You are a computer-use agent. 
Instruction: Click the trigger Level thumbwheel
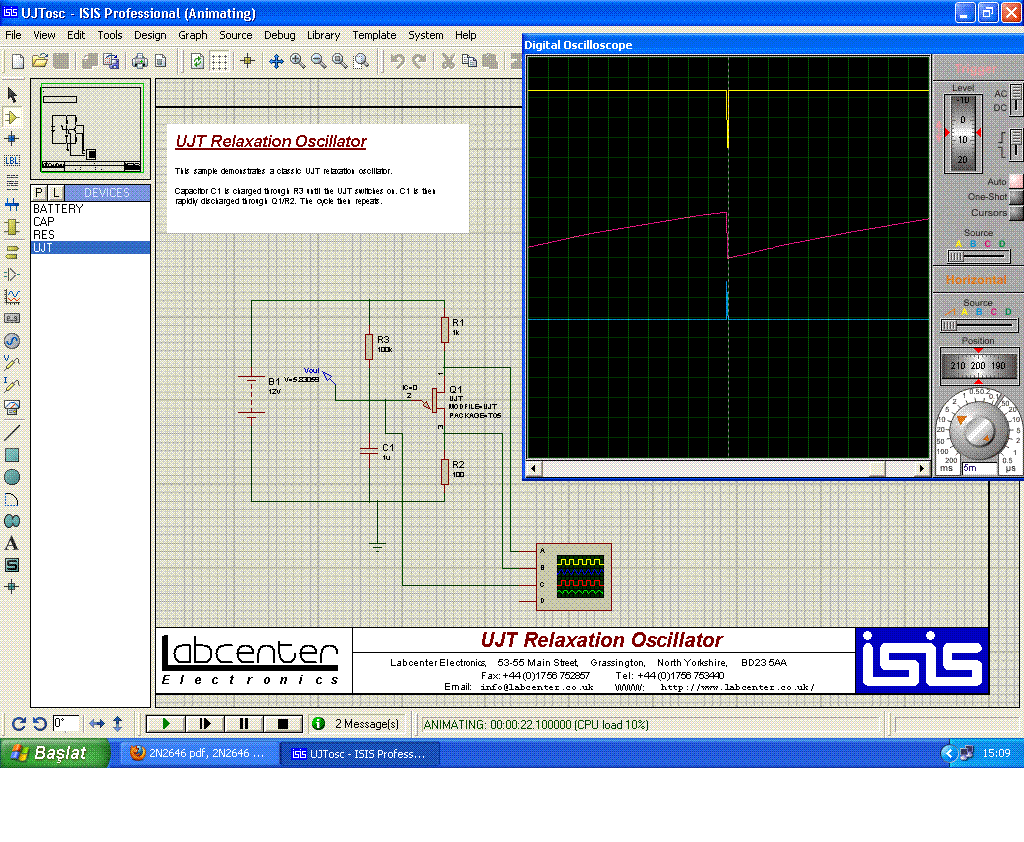click(x=963, y=133)
